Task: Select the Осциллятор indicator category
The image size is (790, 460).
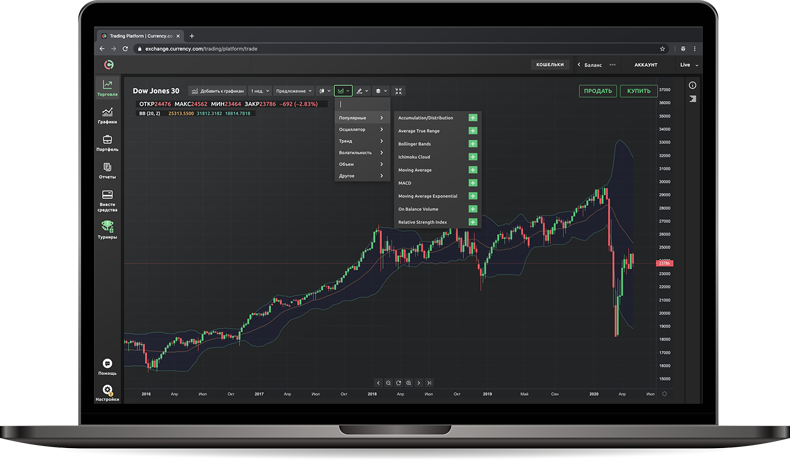Action: [361, 129]
